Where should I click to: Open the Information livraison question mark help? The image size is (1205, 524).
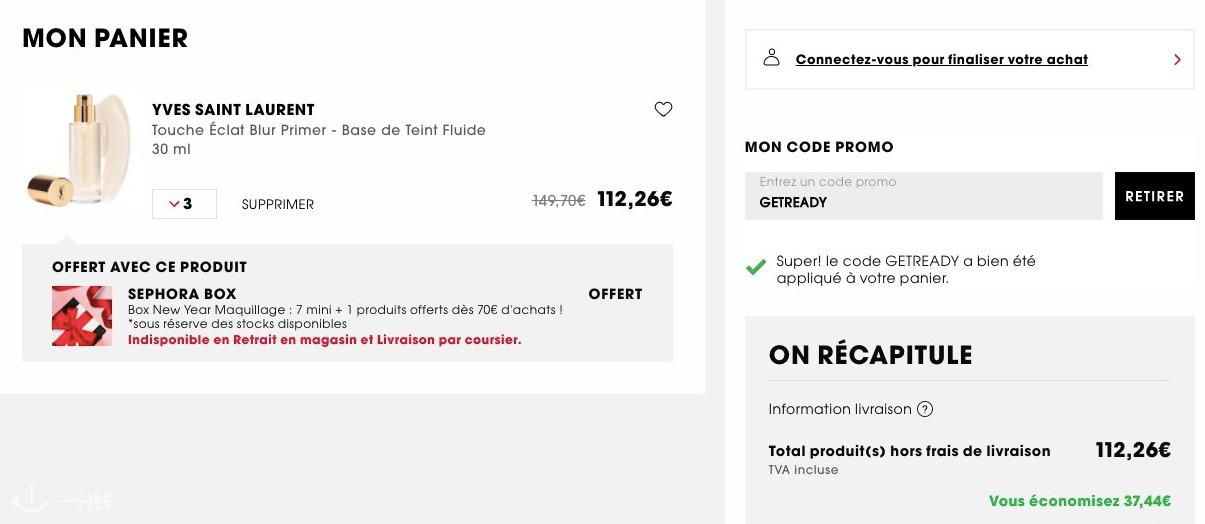(x=925, y=409)
